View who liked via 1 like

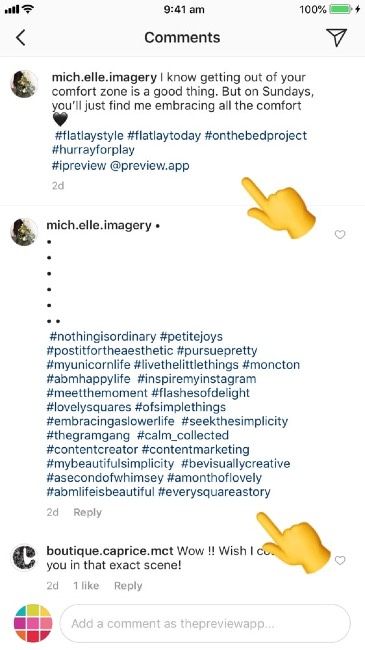click(x=86, y=585)
